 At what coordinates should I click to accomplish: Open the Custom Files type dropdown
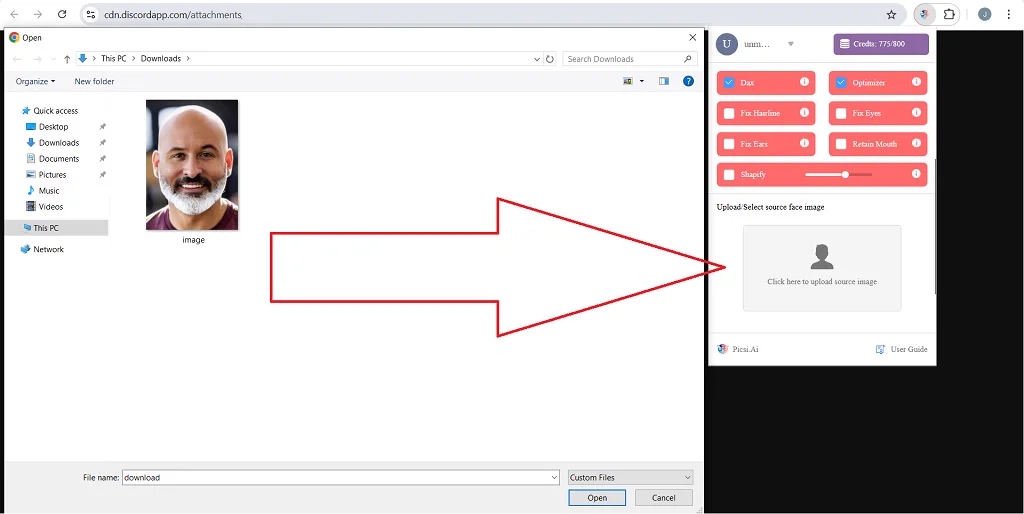[x=630, y=478]
